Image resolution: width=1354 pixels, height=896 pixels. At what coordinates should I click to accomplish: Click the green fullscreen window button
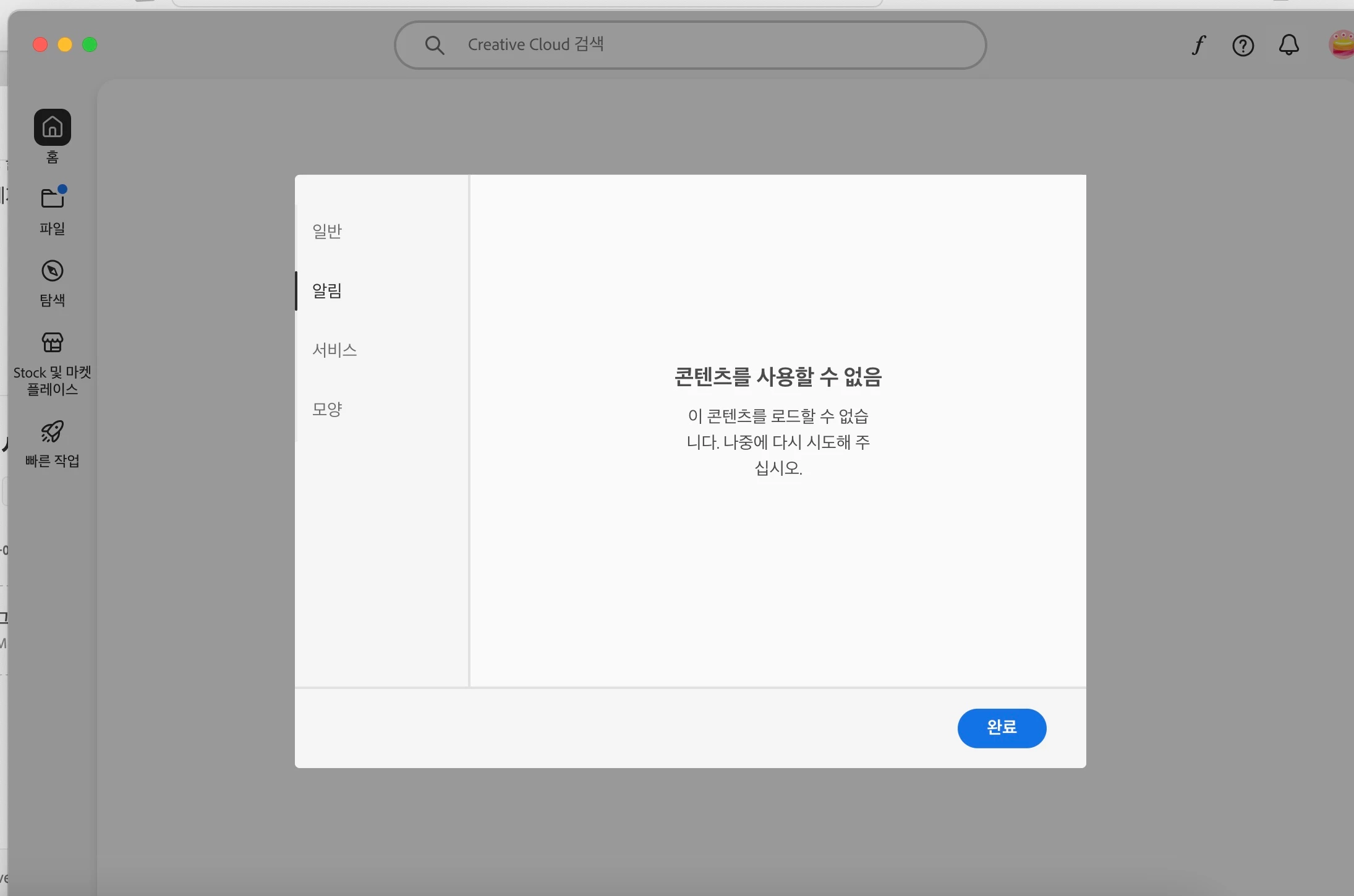pos(90,44)
